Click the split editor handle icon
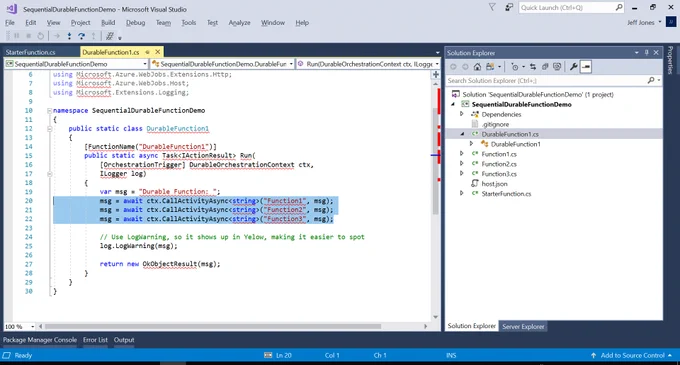The width and height of the screenshot is (680, 365). [x=435, y=75]
